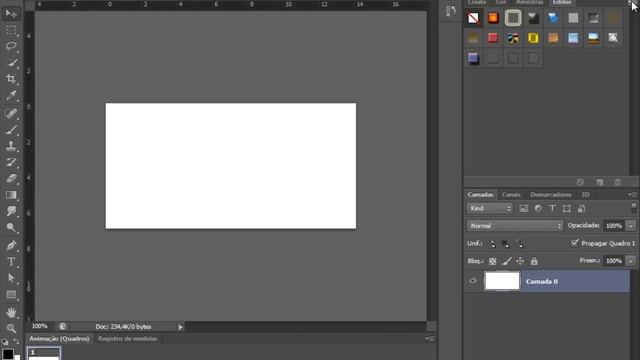Uncheck Propagar Quadro 1 checkbox
The width and height of the screenshot is (640, 360).
(575, 243)
